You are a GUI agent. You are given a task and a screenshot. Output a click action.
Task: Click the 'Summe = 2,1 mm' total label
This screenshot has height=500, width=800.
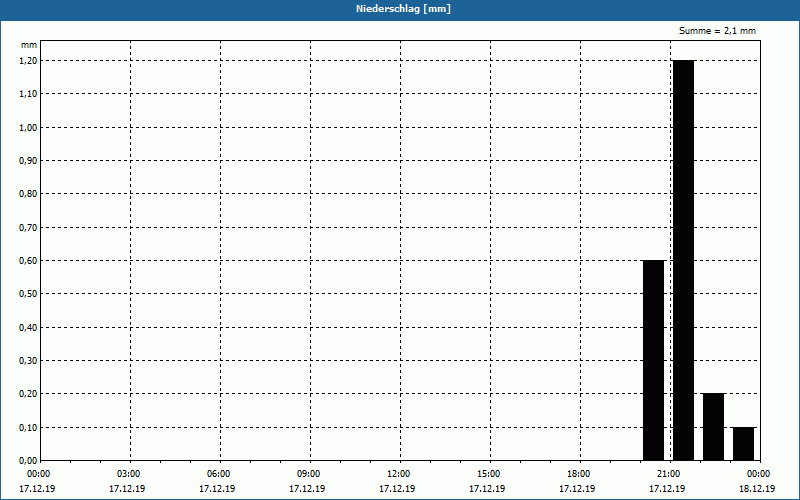pyautogui.click(x=717, y=31)
